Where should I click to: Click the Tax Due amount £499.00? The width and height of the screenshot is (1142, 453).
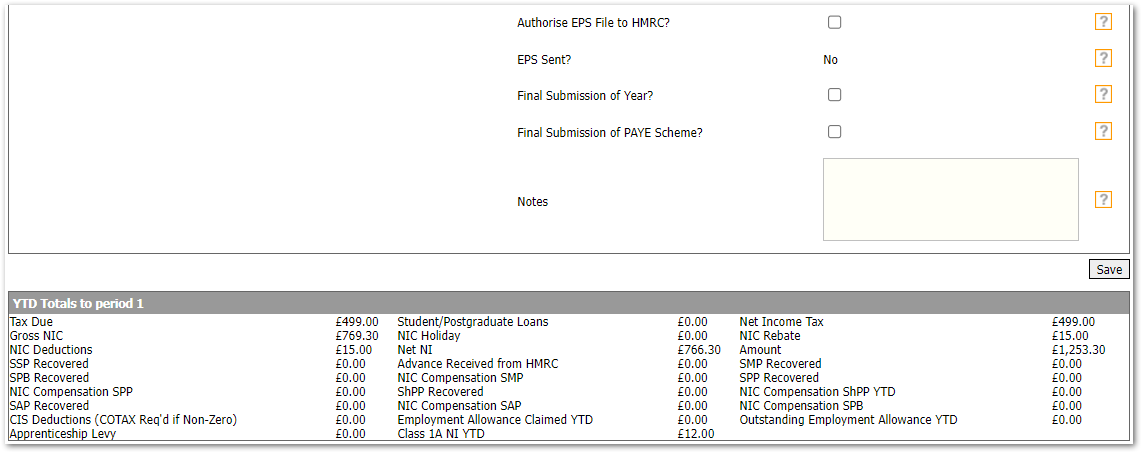click(357, 322)
